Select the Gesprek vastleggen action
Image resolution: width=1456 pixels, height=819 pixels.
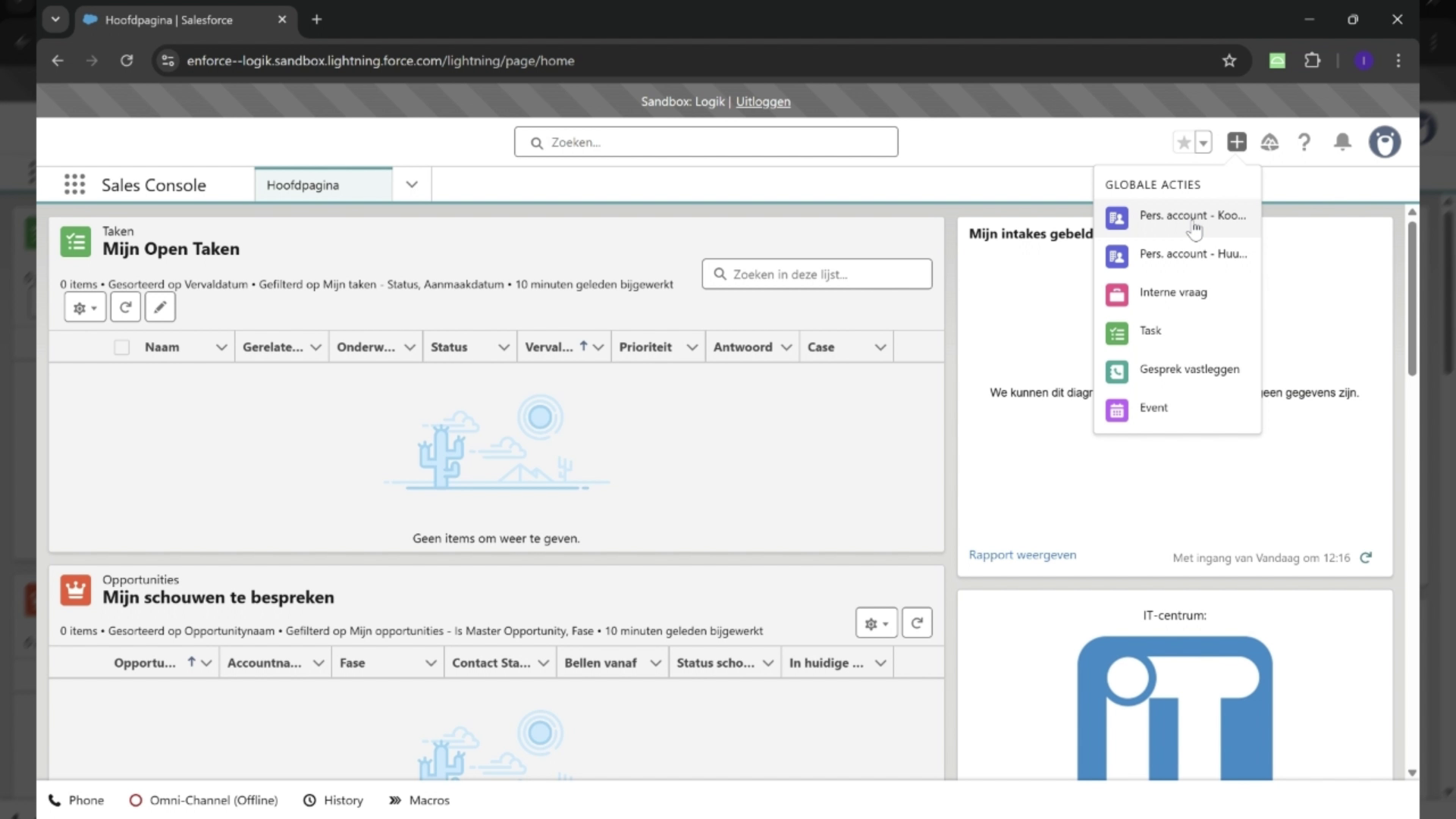[1189, 369]
